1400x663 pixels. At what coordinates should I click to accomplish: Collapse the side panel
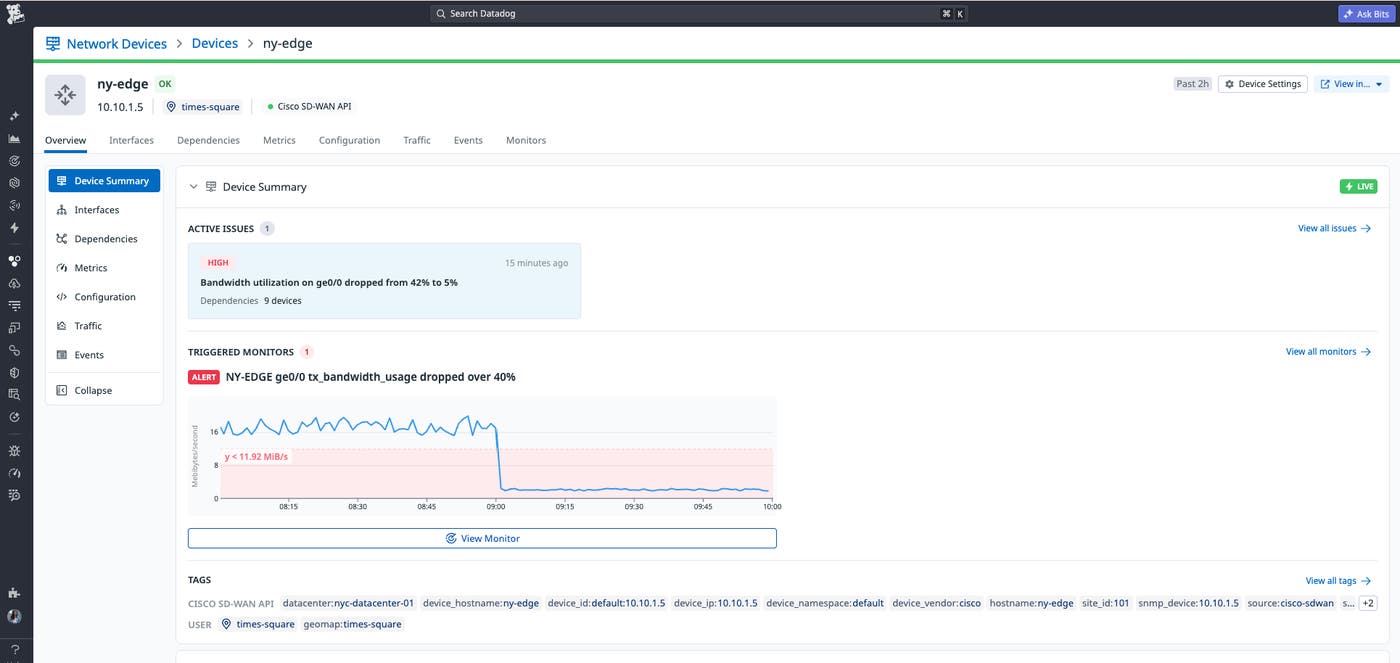coord(104,390)
